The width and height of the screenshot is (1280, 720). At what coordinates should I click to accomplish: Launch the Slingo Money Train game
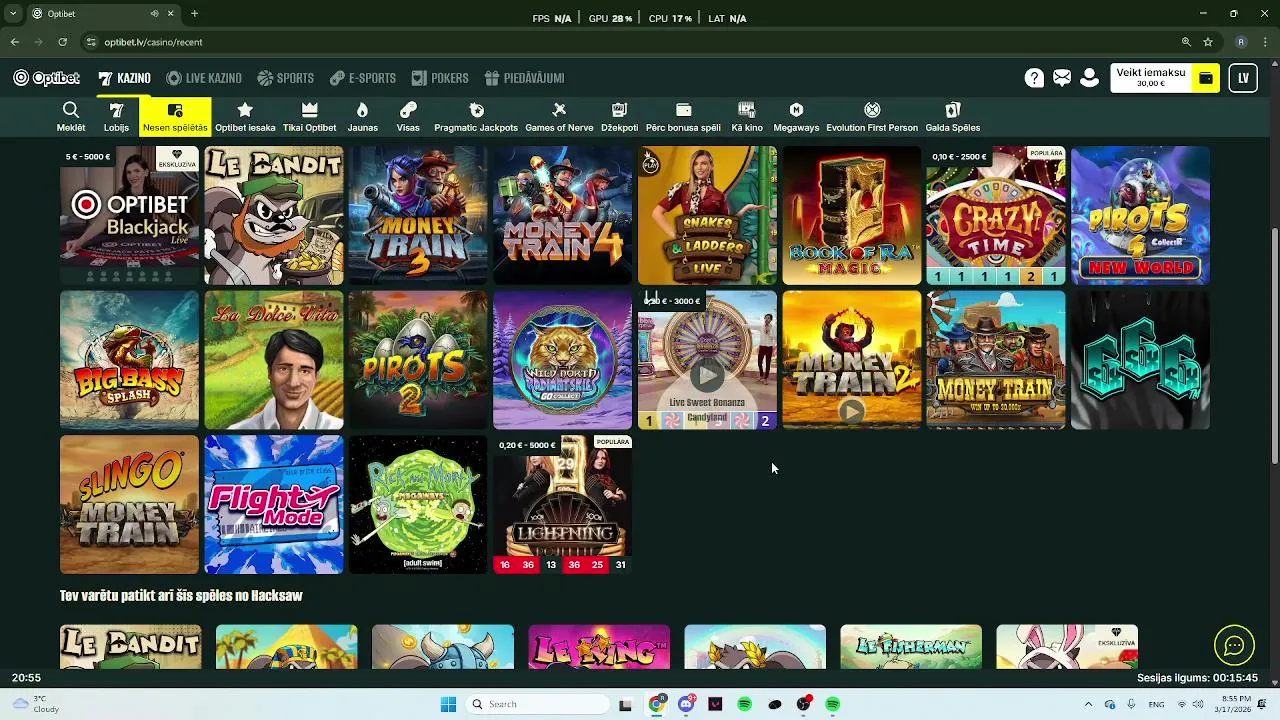coord(129,504)
